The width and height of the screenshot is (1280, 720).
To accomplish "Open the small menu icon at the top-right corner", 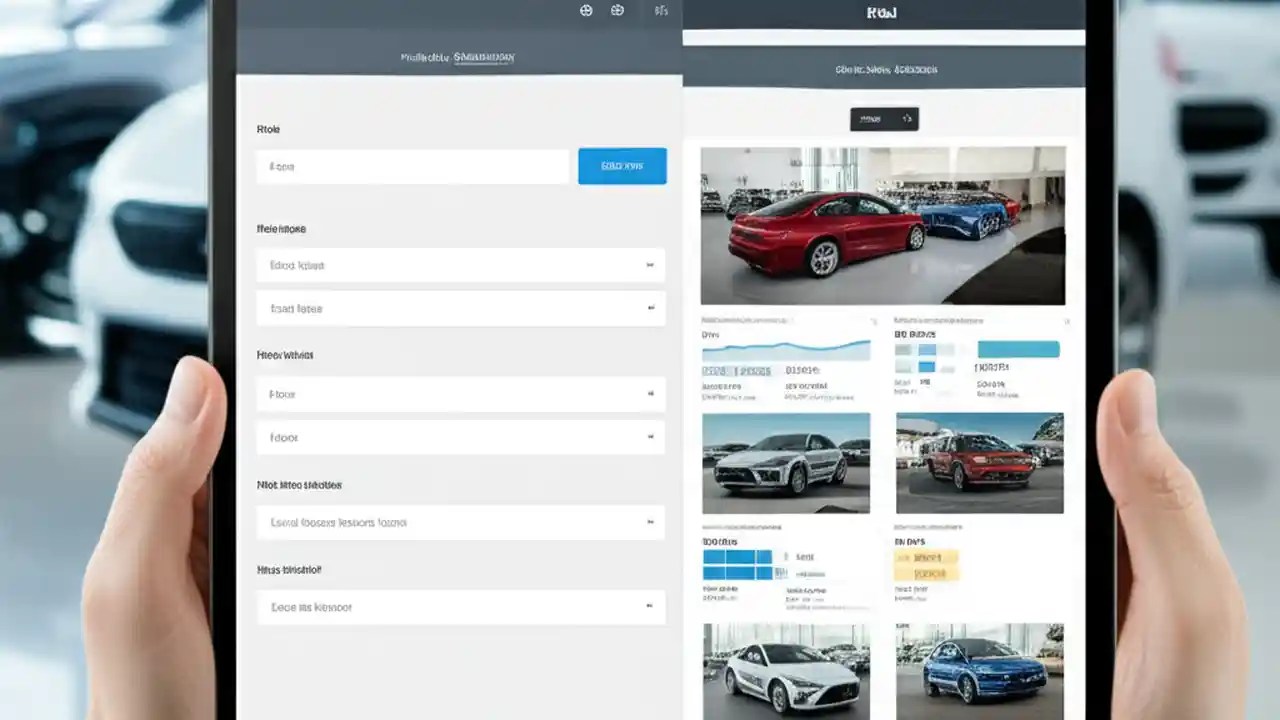I will (659, 10).
